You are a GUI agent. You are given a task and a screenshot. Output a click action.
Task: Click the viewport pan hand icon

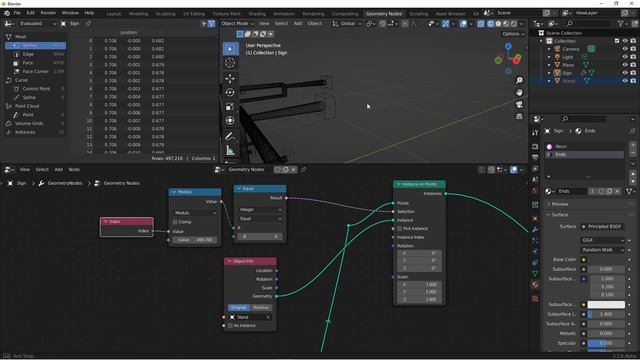click(519, 93)
